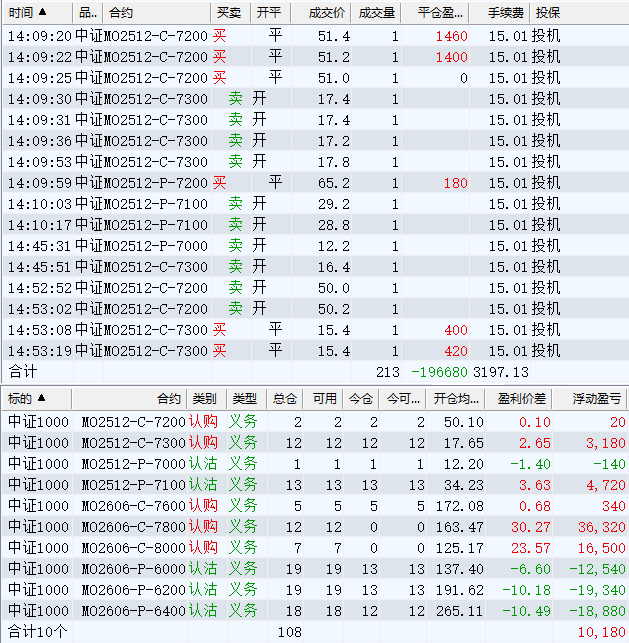Click the floating loss -19,340
Viewport: 629px width, 643px height.
(598, 590)
